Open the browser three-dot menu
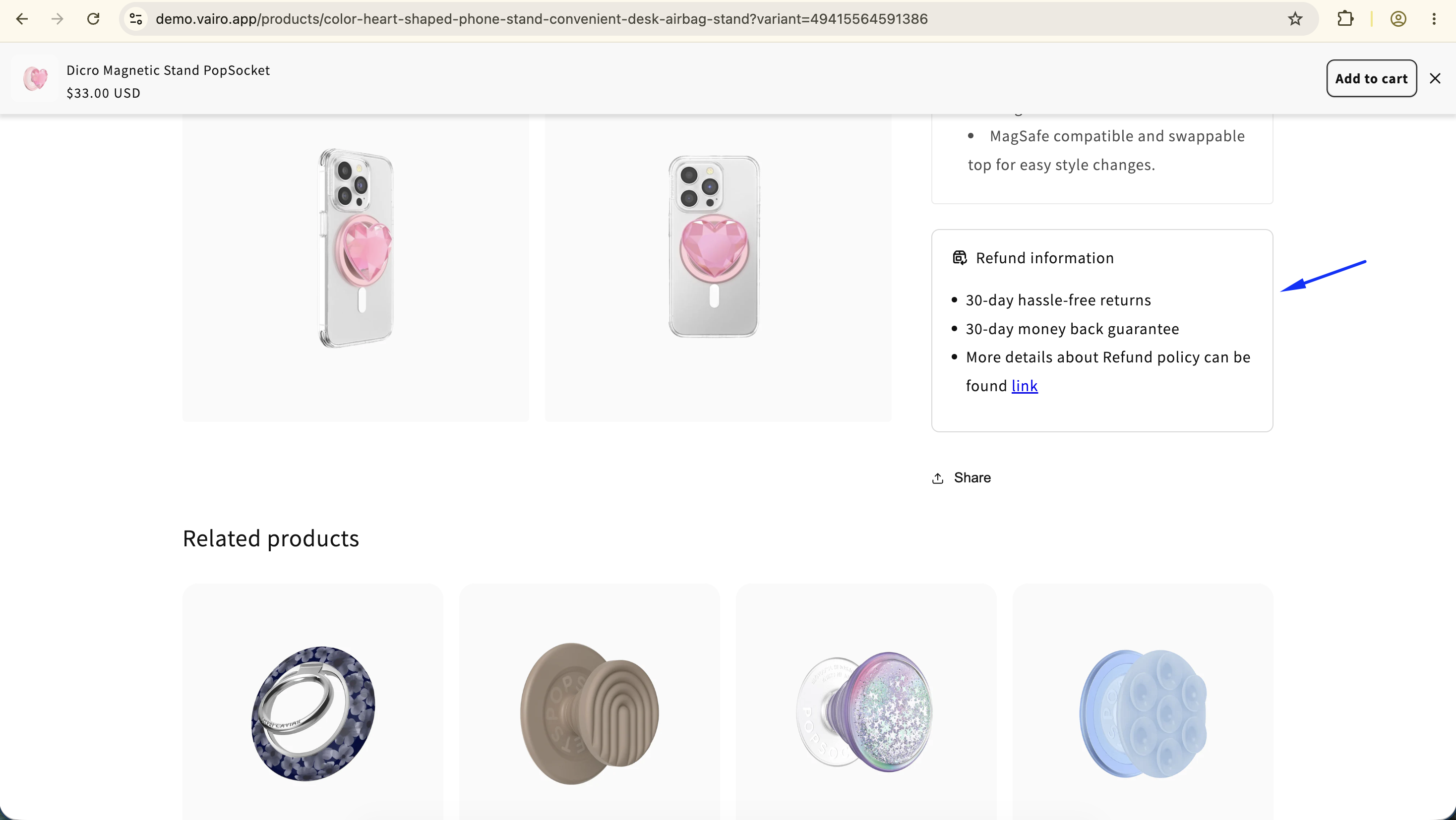Viewport: 1456px width, 820px height. [x=1434, y=19]
